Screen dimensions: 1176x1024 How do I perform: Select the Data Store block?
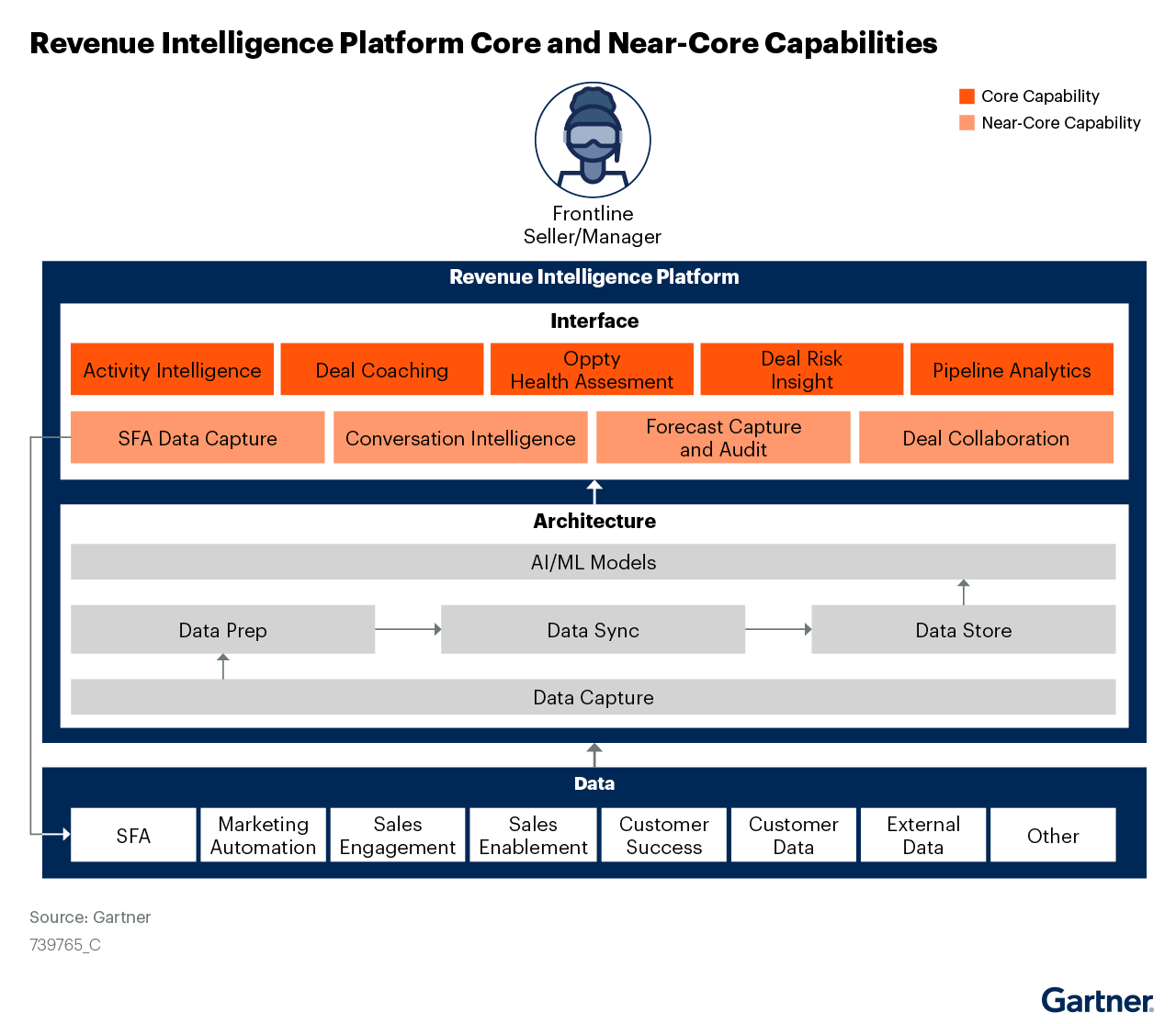(964, 629)
